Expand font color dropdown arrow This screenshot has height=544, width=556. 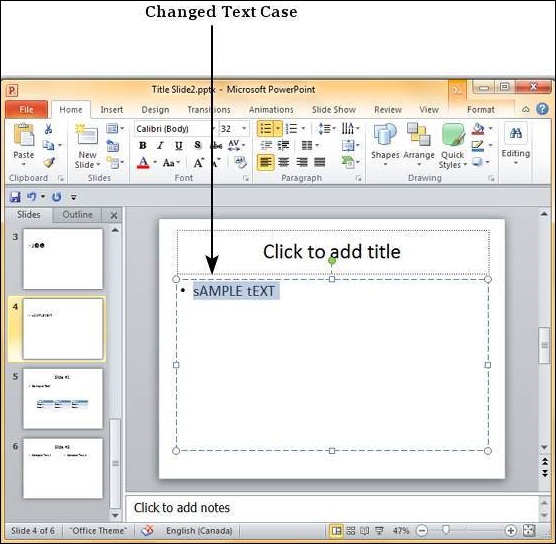[x=155, y=162]
